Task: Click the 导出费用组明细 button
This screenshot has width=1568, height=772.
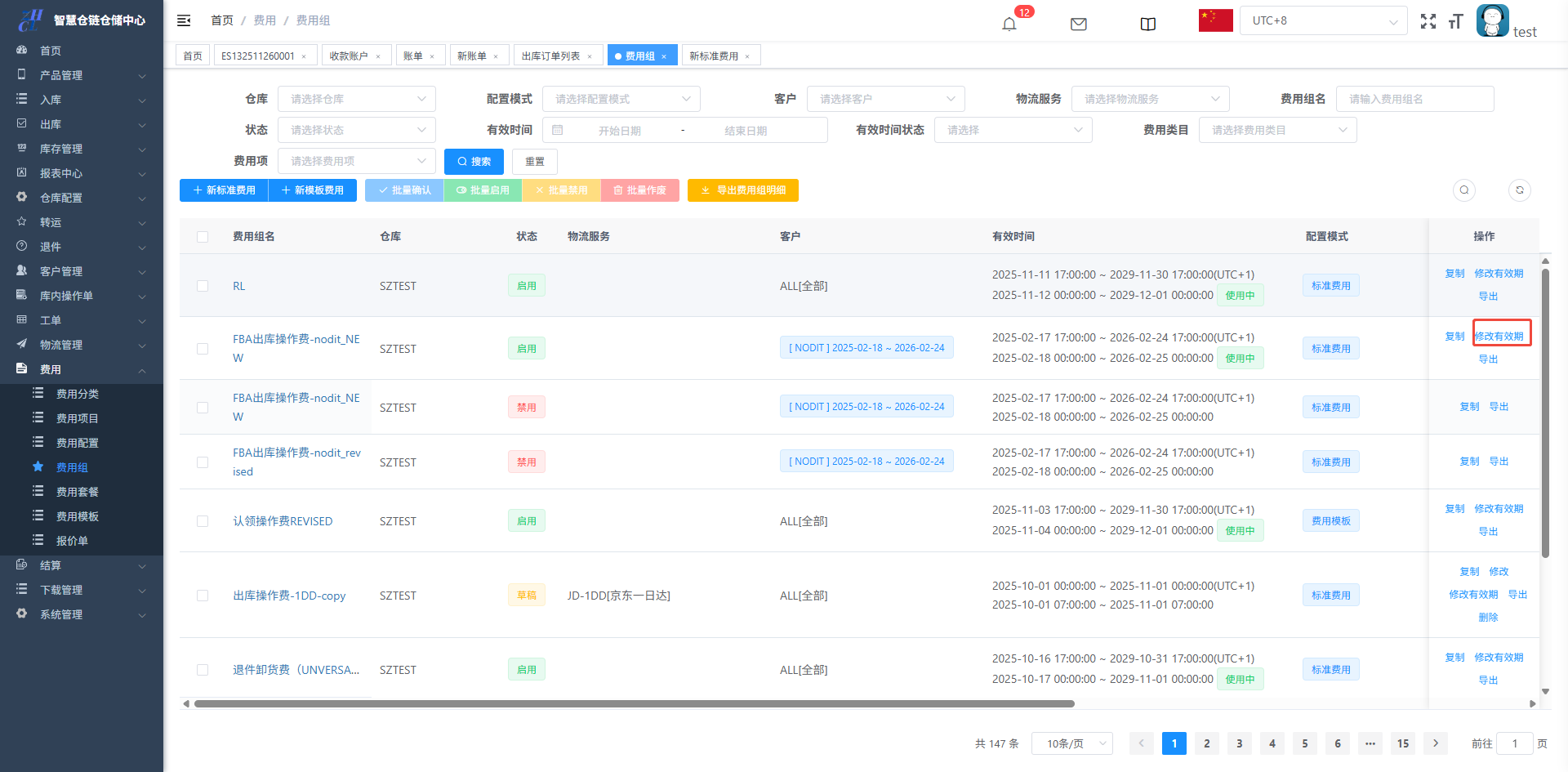Action: pos(742,190)
